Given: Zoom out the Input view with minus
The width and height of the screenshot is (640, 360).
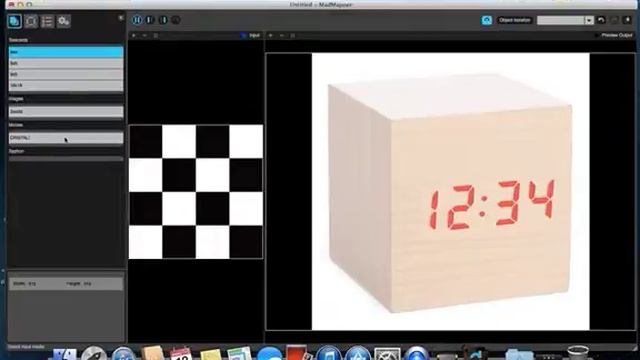Looking at the screenshot, I should tap(144, 36).
